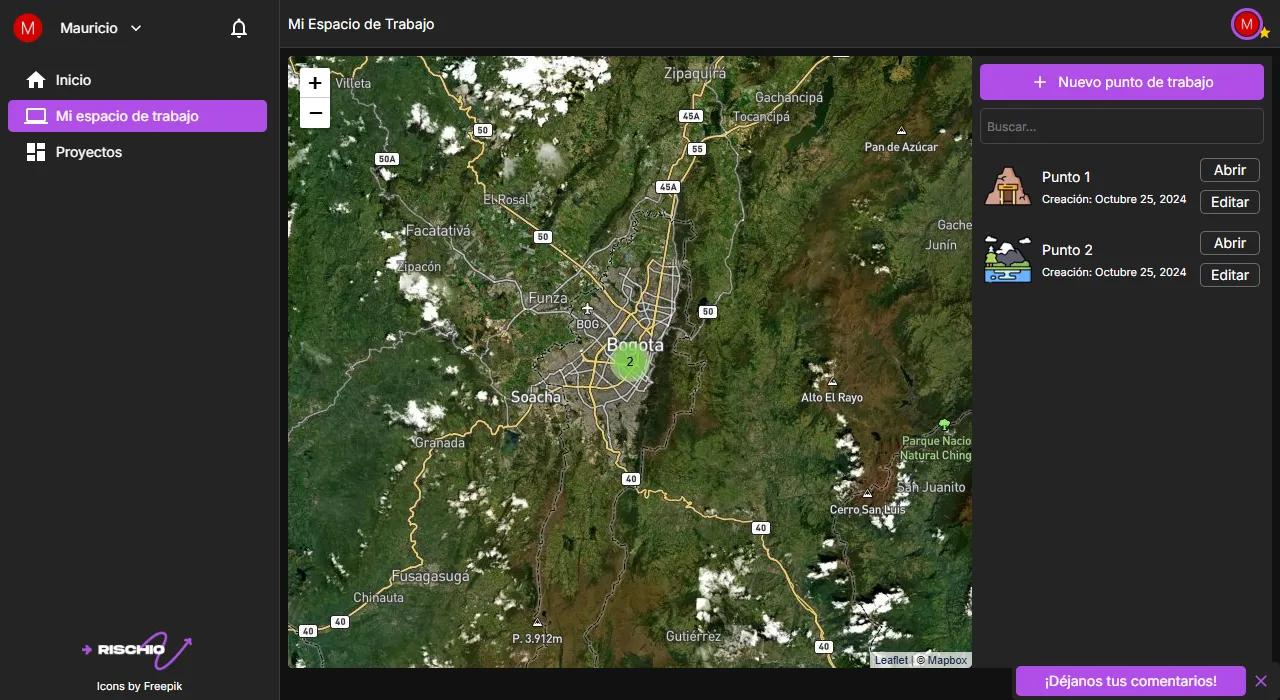
Task: Click the Punto 2 landscape icon
Action: [1007, 259]
